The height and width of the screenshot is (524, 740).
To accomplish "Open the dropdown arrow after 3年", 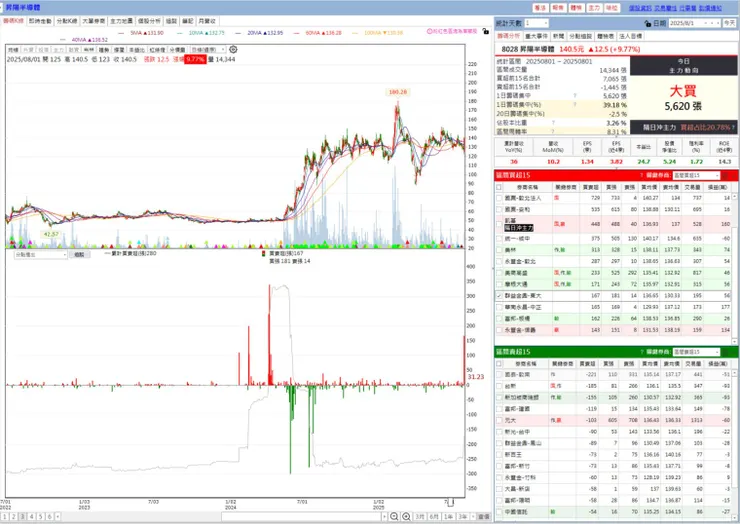I will [473, 516].
